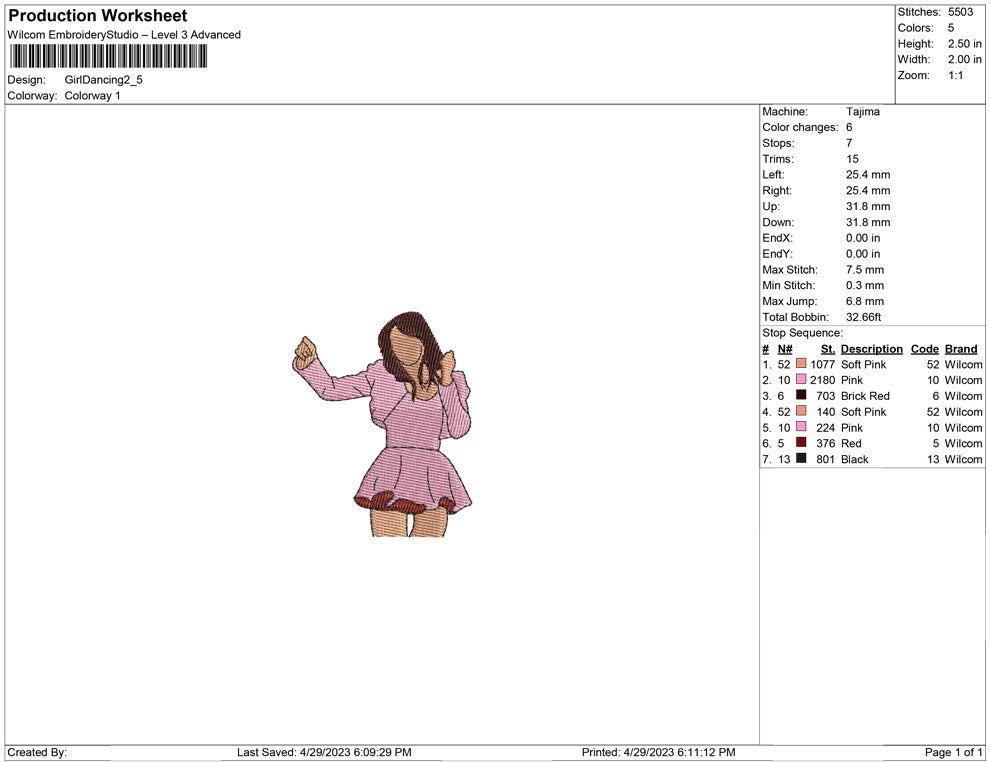Click the Colorway 1 label
This screenshot has height=762, width=990.
click(92, 96)
